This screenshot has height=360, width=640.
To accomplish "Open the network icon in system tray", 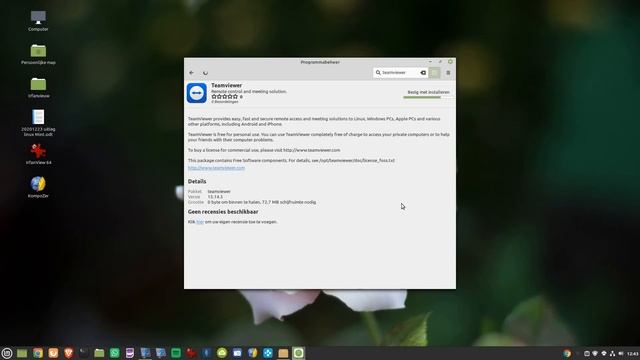I will [x=612, y=353].
